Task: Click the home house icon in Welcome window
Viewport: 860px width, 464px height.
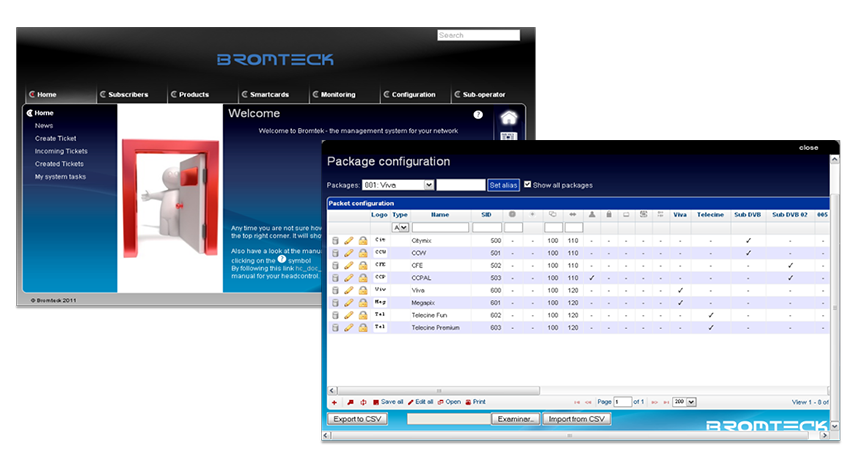Action: click(x=509, y=117)
